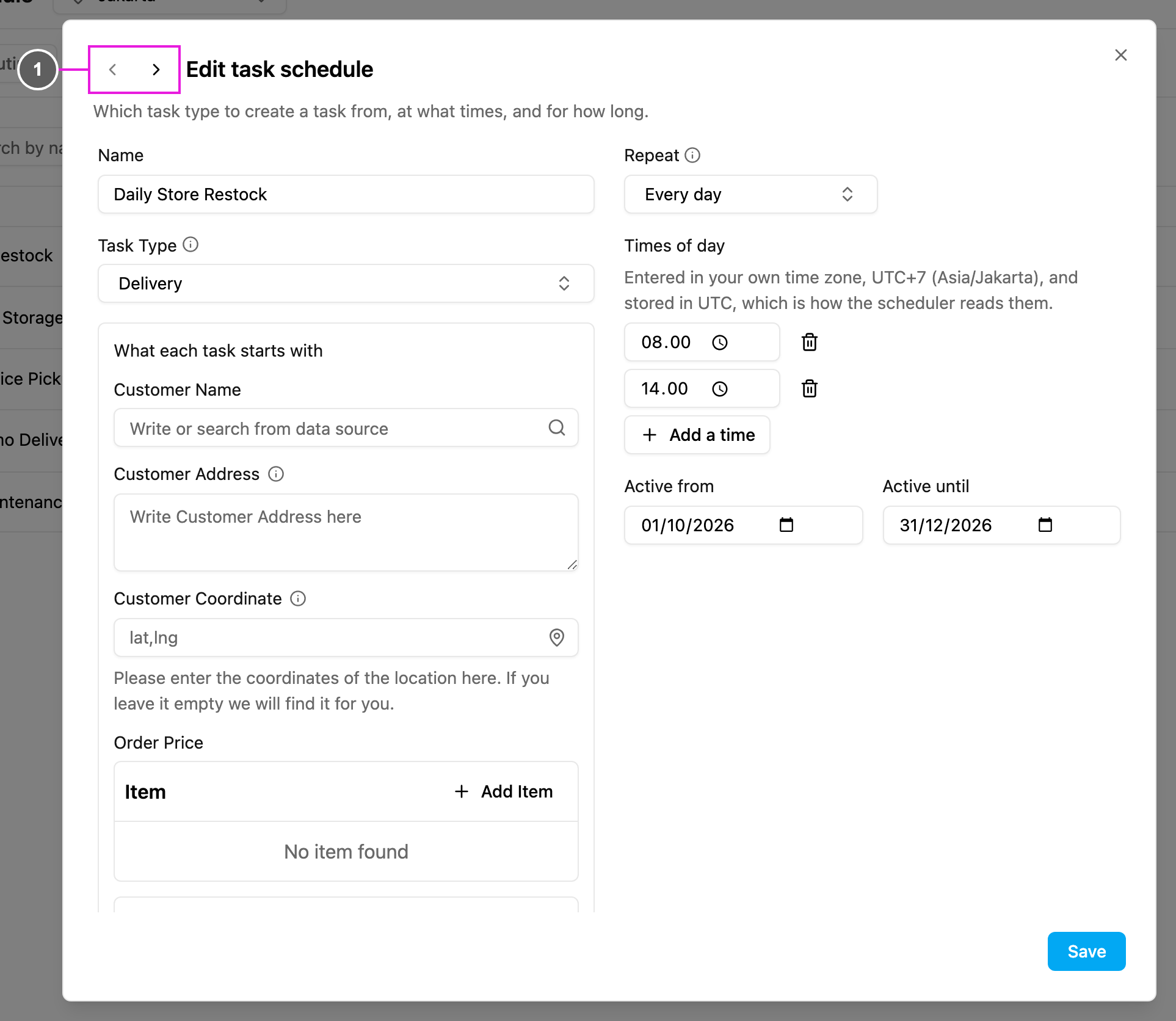Open the clock picker for 08.00
Viewport: 1176px width, 1021px height.
click(x=720, y=343)
